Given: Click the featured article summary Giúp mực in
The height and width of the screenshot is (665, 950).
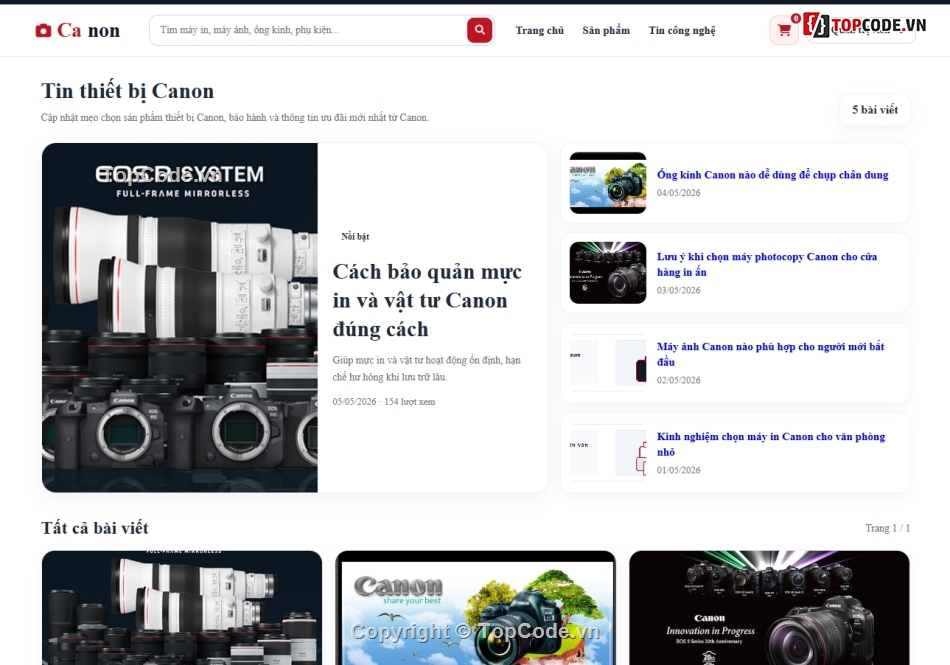Looking at the screenshot, I should click(x=427, y=368).
